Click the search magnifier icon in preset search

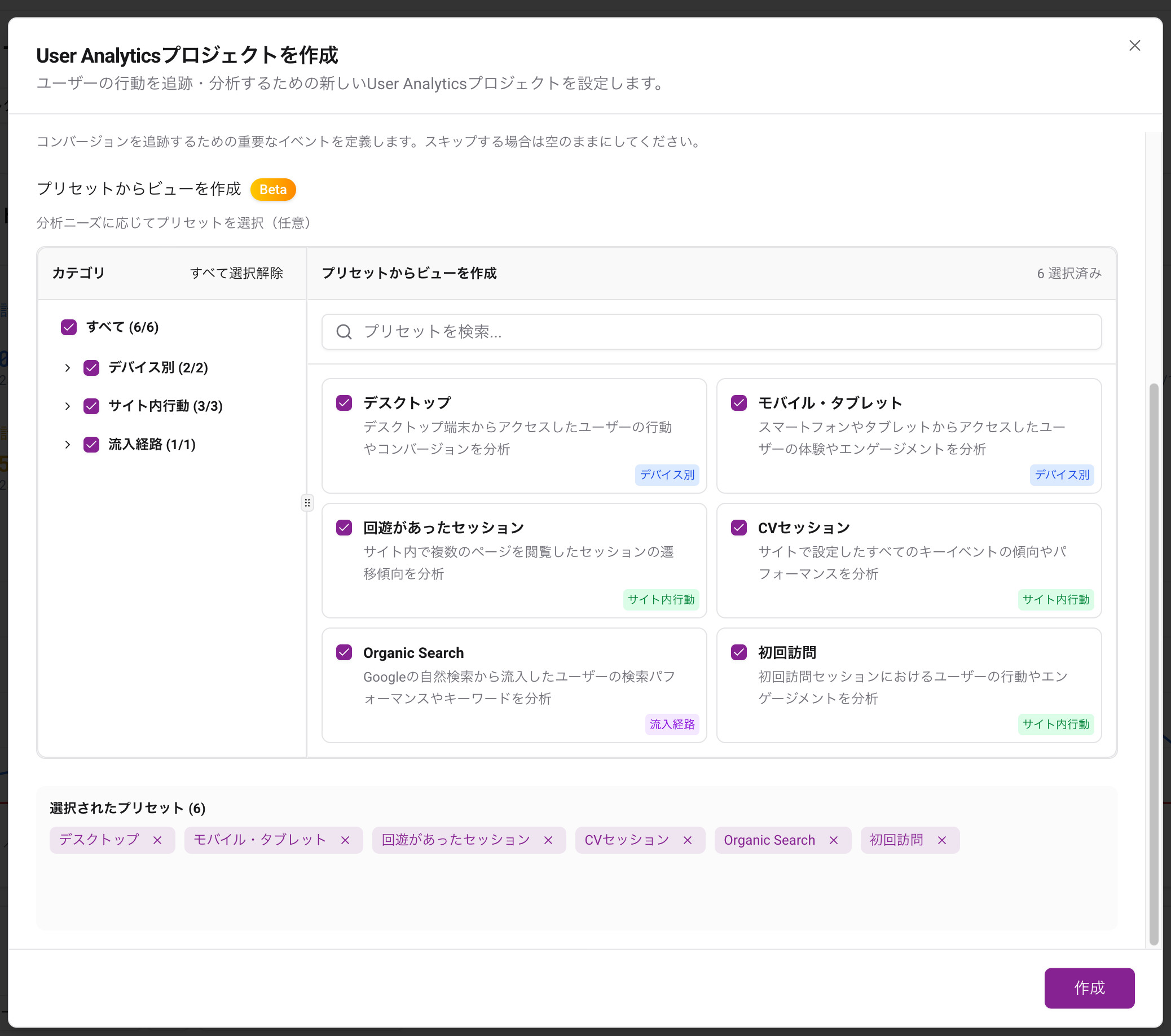coord(344,332)
